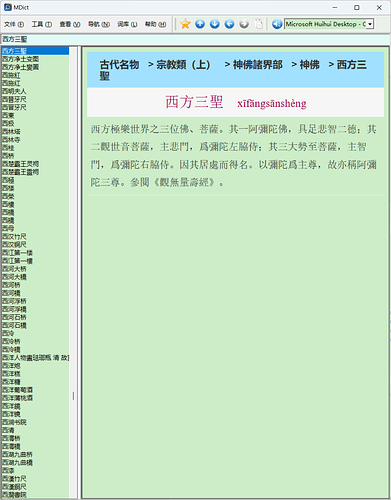The width and height of the screenshot is (391, 500).
Task: Open the Microsoft Huihui voice dropdown
Action: coord(370,24)
